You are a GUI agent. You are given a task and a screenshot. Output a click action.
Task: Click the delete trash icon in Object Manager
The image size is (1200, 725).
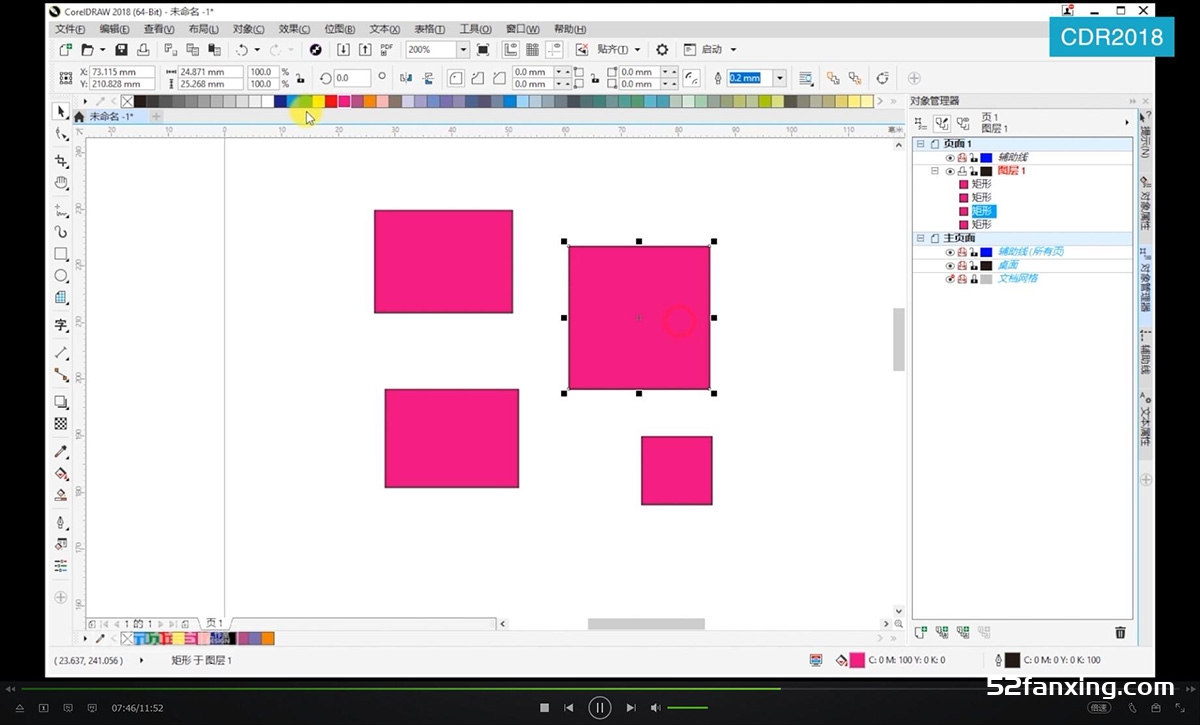1120,632
